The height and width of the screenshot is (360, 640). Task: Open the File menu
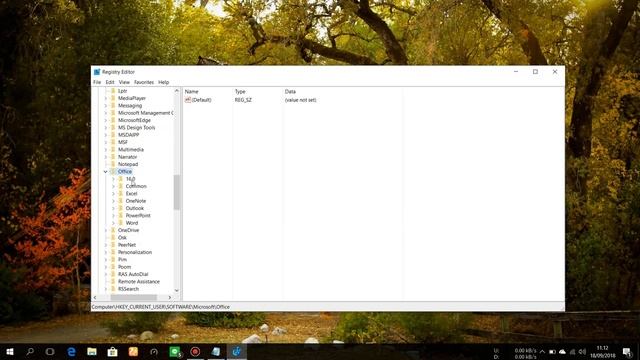tap(97, 82)
